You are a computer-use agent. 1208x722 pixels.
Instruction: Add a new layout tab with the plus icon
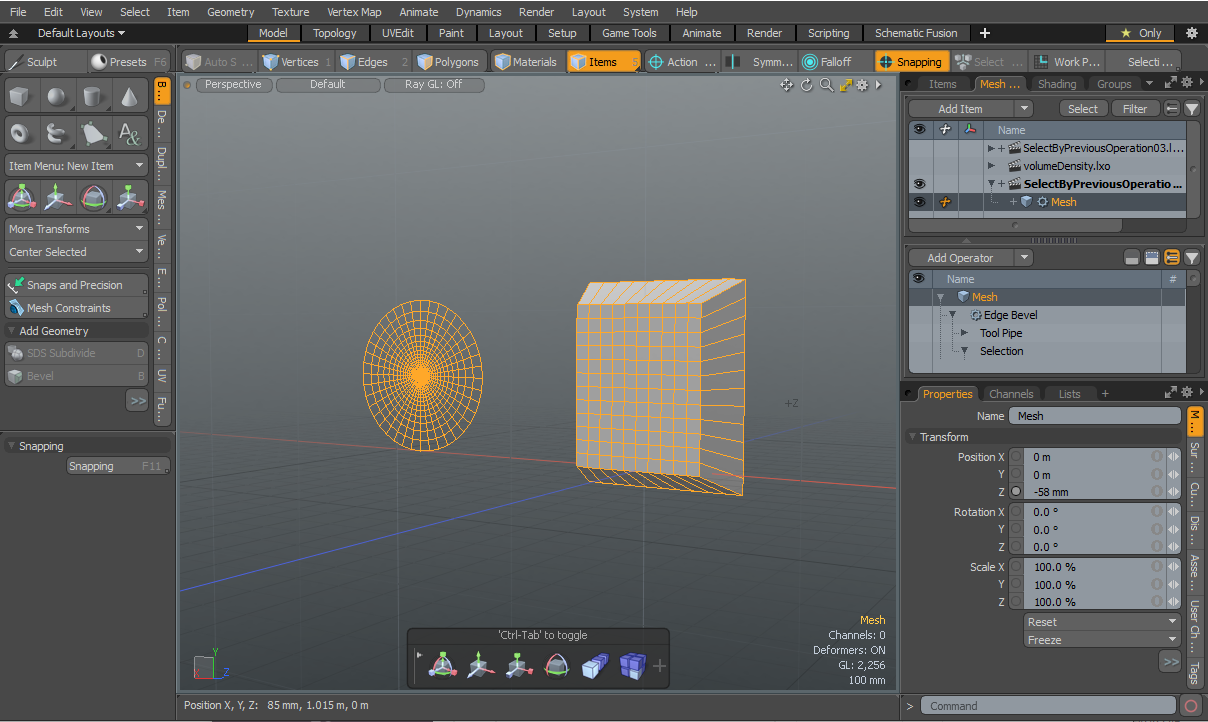coord(985,33)
